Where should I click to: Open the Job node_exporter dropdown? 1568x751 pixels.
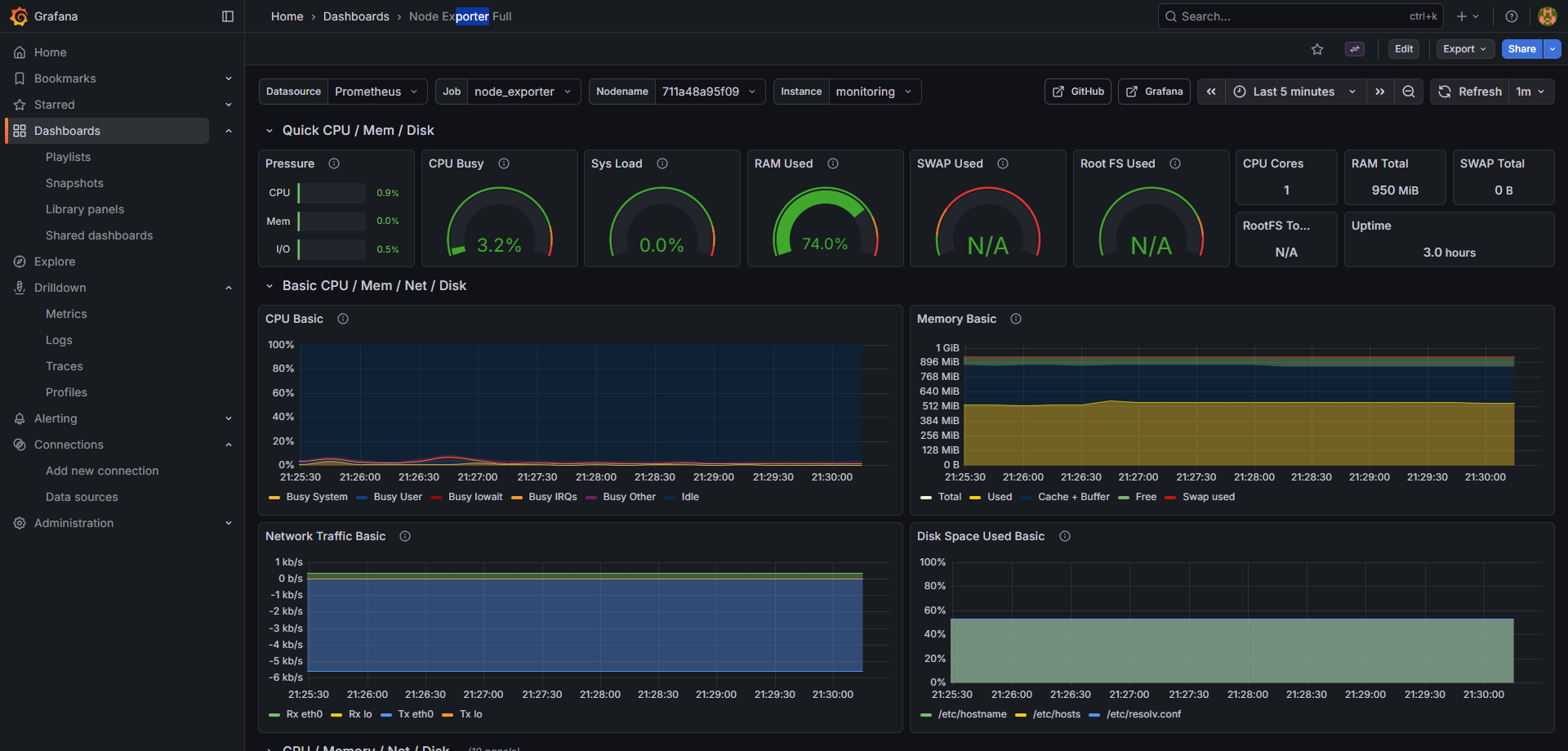(523, 91)
